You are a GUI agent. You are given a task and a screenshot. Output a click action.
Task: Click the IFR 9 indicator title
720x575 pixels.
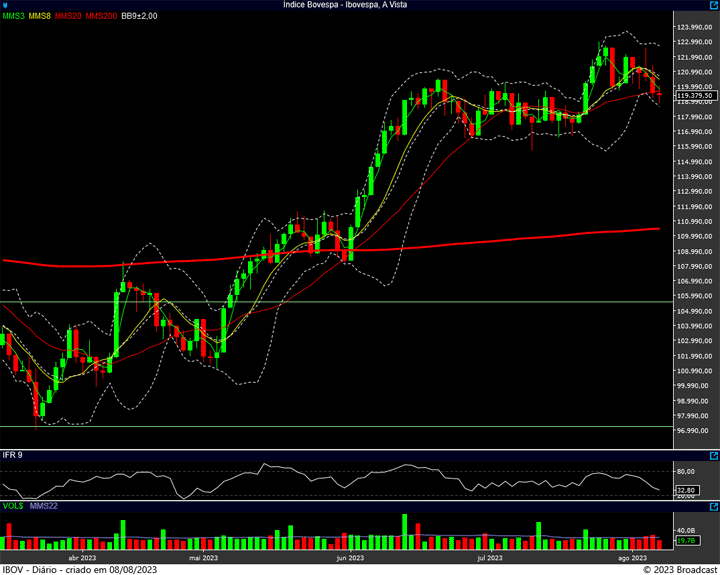pyautogui.click(x=13, y=455)
